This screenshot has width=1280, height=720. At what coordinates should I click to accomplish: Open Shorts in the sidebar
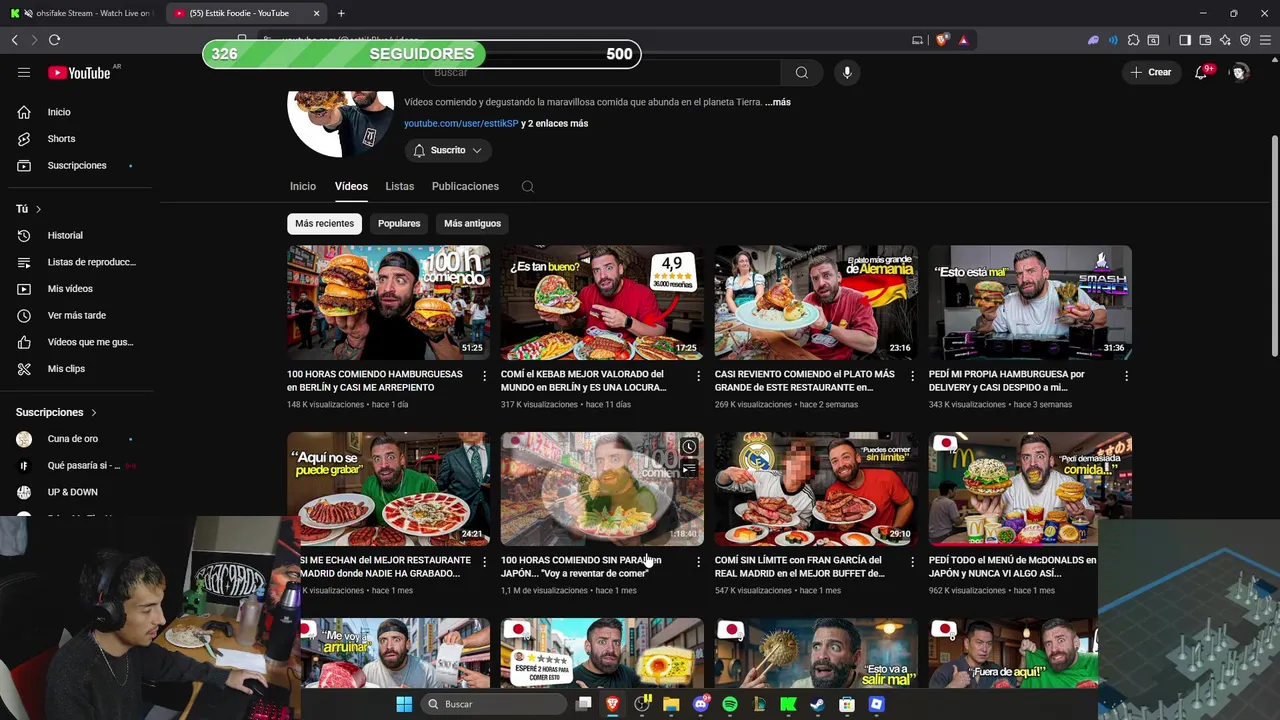pos(61,139)
